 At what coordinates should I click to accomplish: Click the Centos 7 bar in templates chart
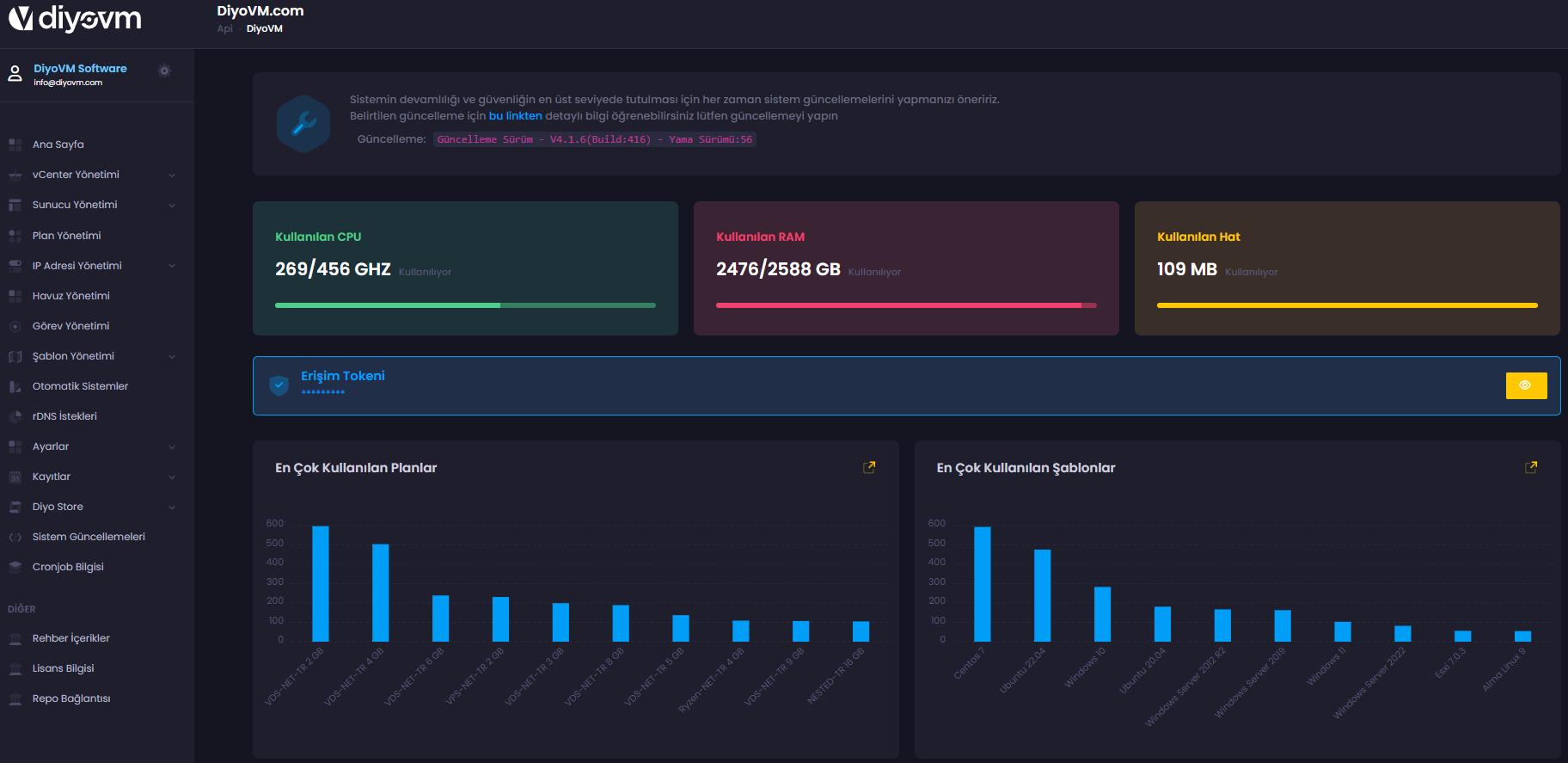click(982, 584)
